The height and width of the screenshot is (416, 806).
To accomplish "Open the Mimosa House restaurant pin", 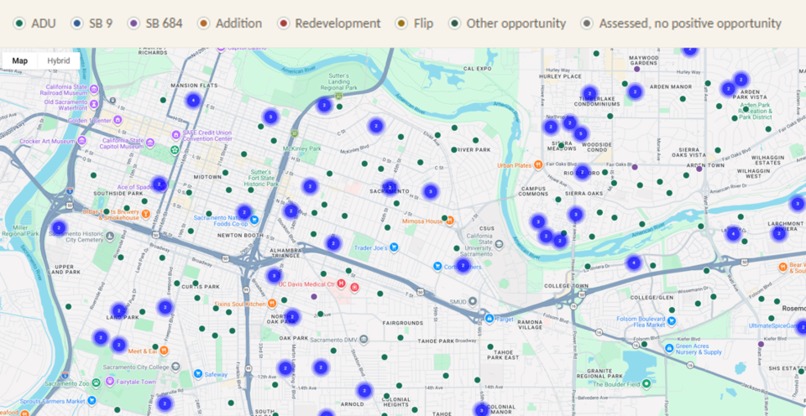I will [450, 221].
